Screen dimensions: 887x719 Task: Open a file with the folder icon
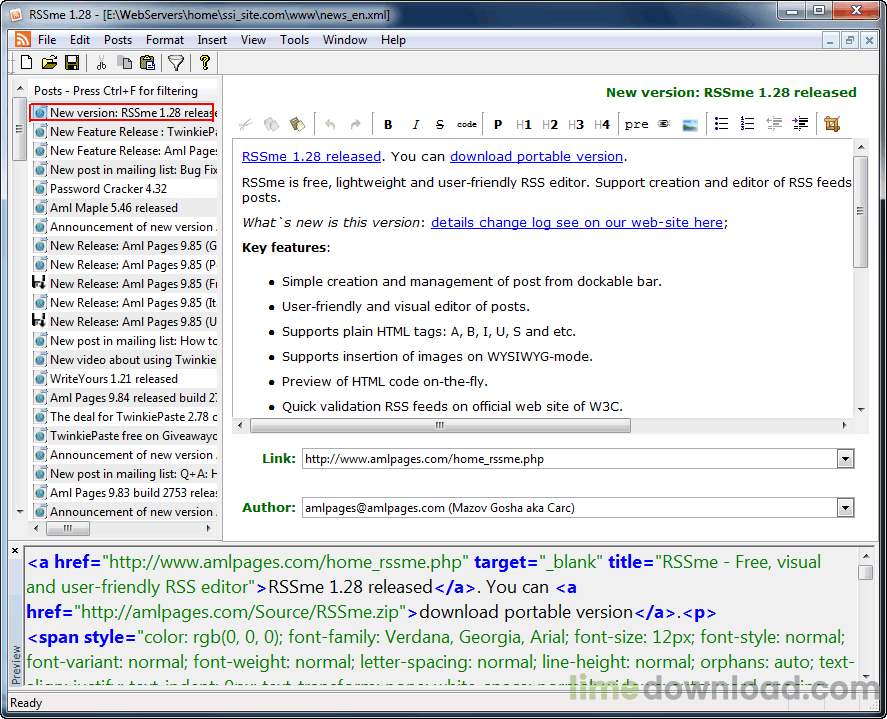pos(49,63)
